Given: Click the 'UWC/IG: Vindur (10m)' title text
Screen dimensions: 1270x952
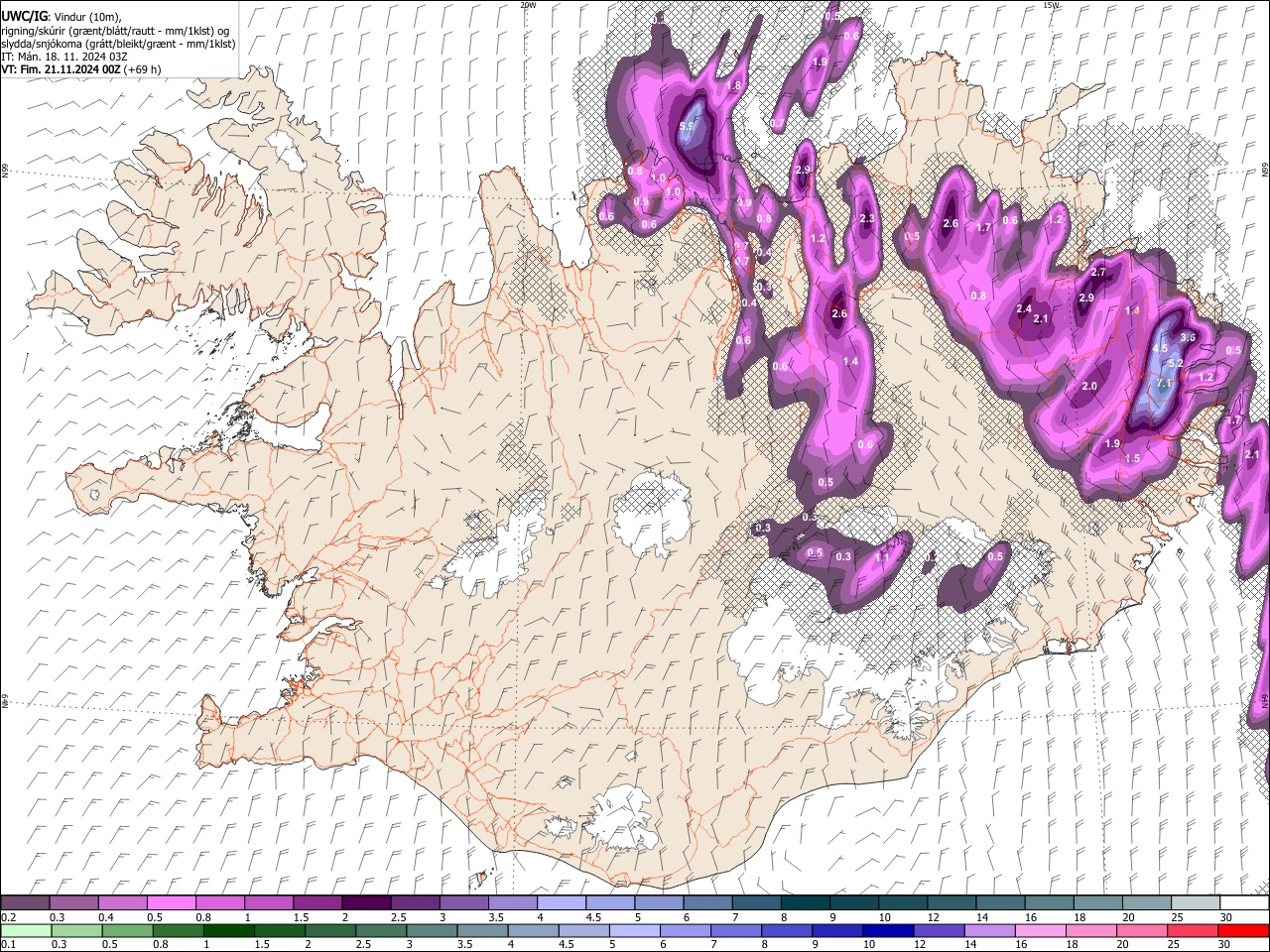Looking at the screenshot, I should (x=62, y=16).
